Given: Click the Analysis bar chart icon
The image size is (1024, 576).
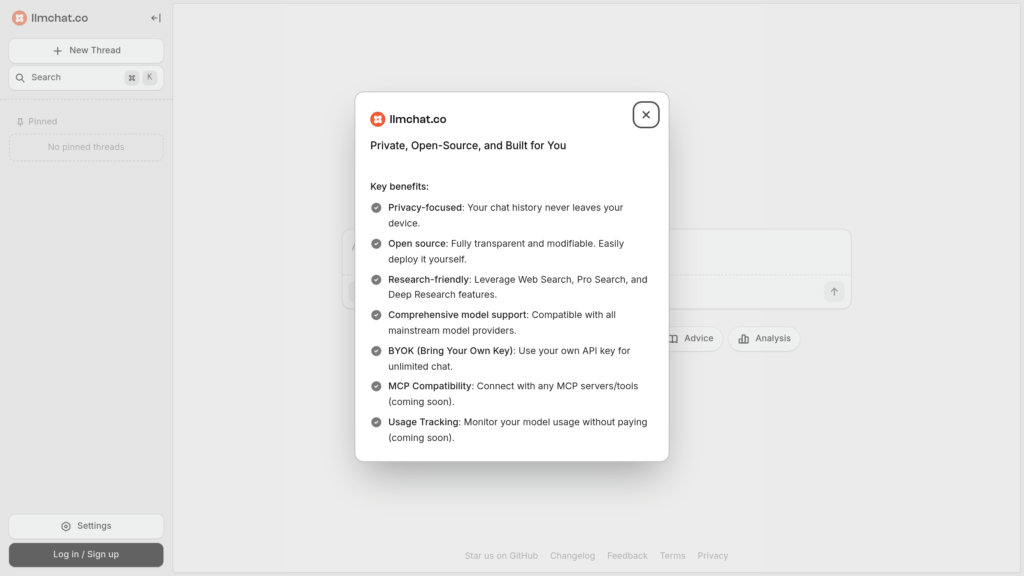Looking at the screenshot, I should (x=744, y=339).
